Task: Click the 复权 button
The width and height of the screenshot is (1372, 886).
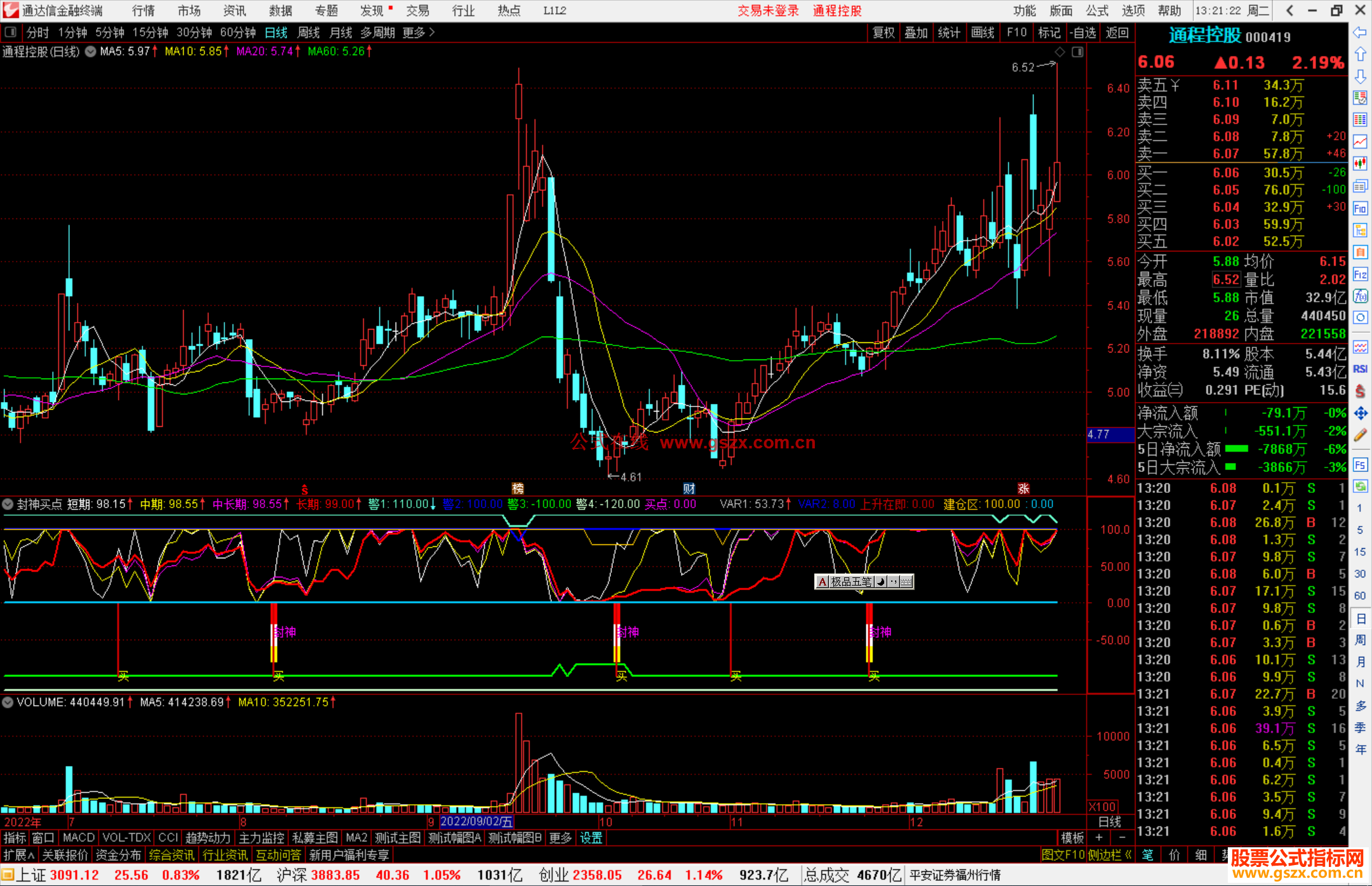Action: pyautogui.click(x=884, y=32)
